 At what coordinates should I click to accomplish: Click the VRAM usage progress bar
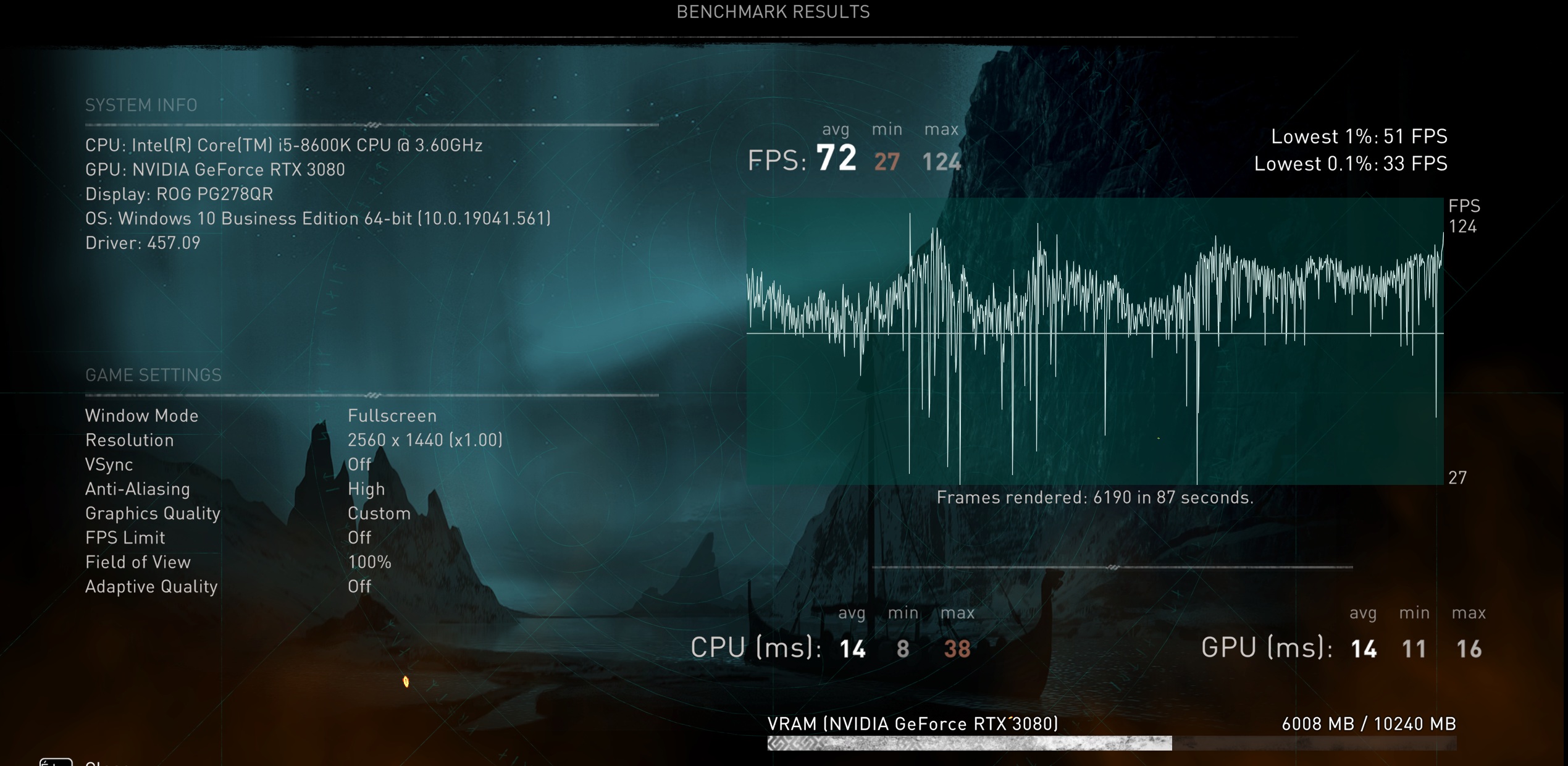(x=1112, y=743)
